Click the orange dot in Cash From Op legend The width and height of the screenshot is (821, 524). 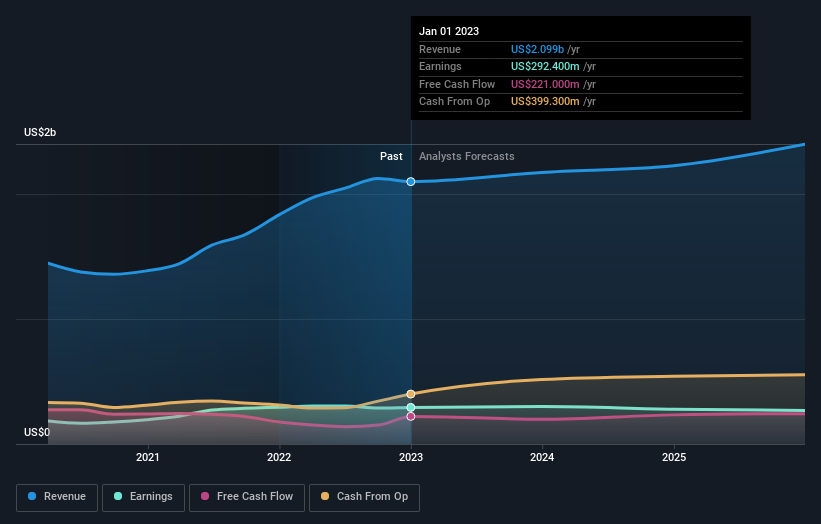325,496
